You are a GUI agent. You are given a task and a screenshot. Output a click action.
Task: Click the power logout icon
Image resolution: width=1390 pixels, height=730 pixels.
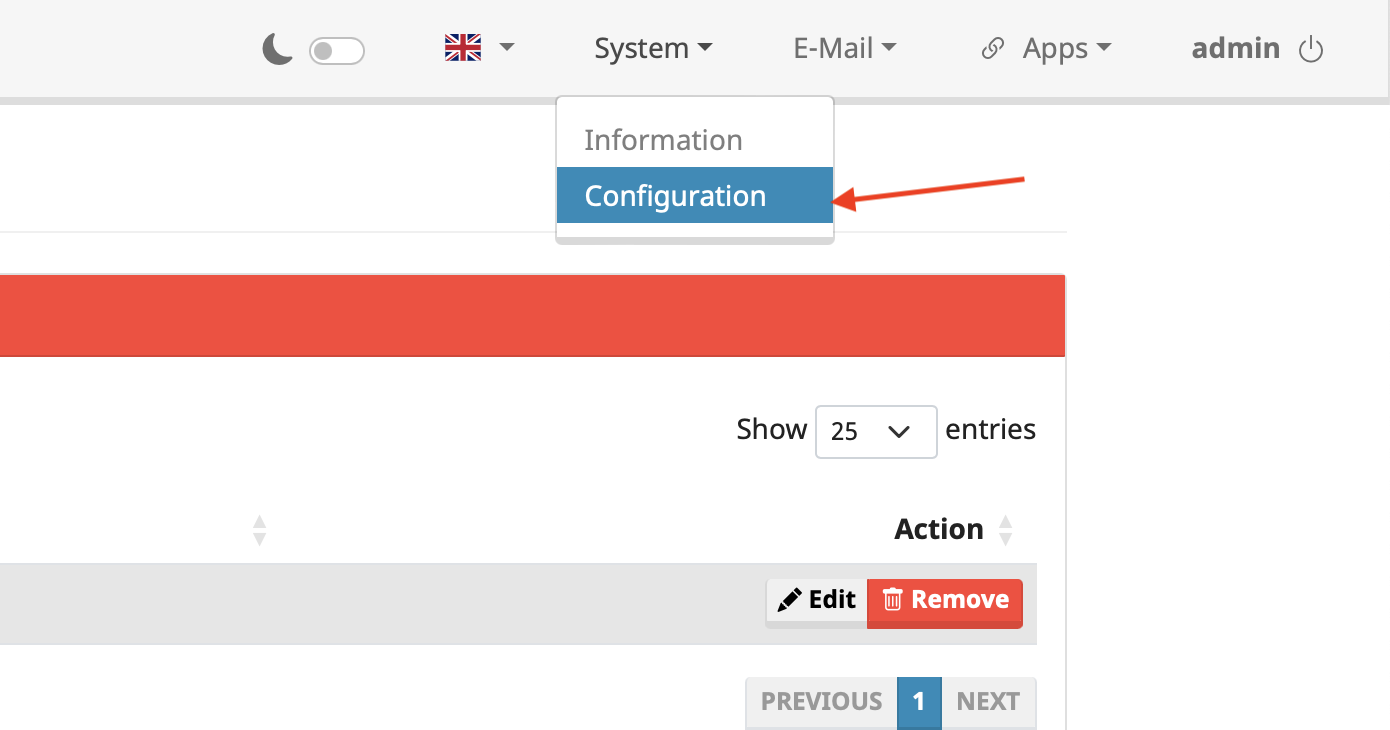[1311, 49]
